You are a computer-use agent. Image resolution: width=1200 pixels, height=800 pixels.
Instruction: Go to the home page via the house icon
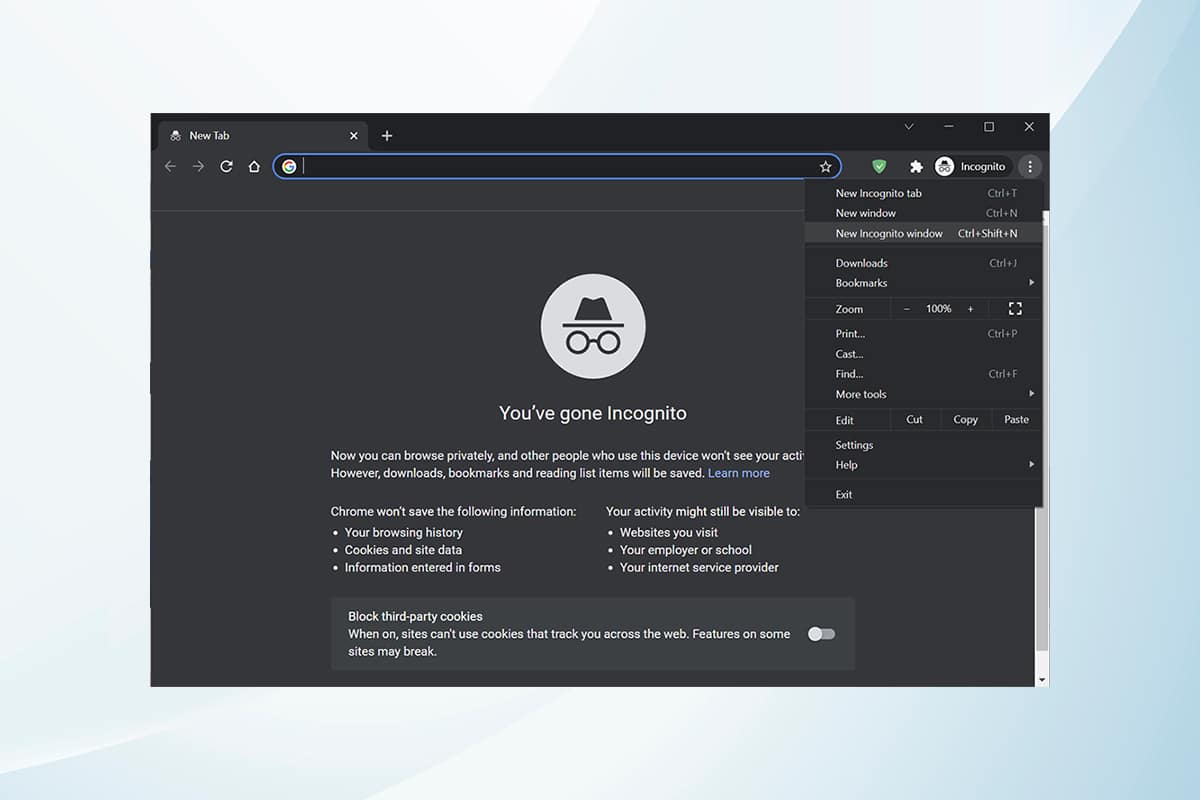pos(254,166)
